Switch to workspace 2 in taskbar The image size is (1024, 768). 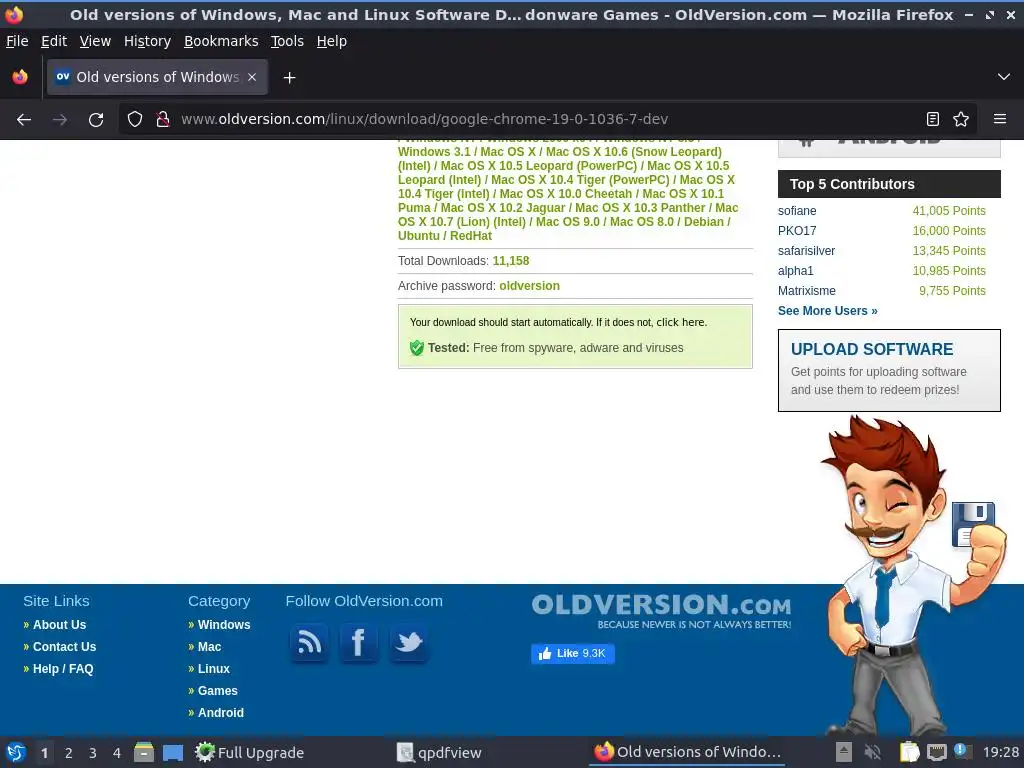69,753
